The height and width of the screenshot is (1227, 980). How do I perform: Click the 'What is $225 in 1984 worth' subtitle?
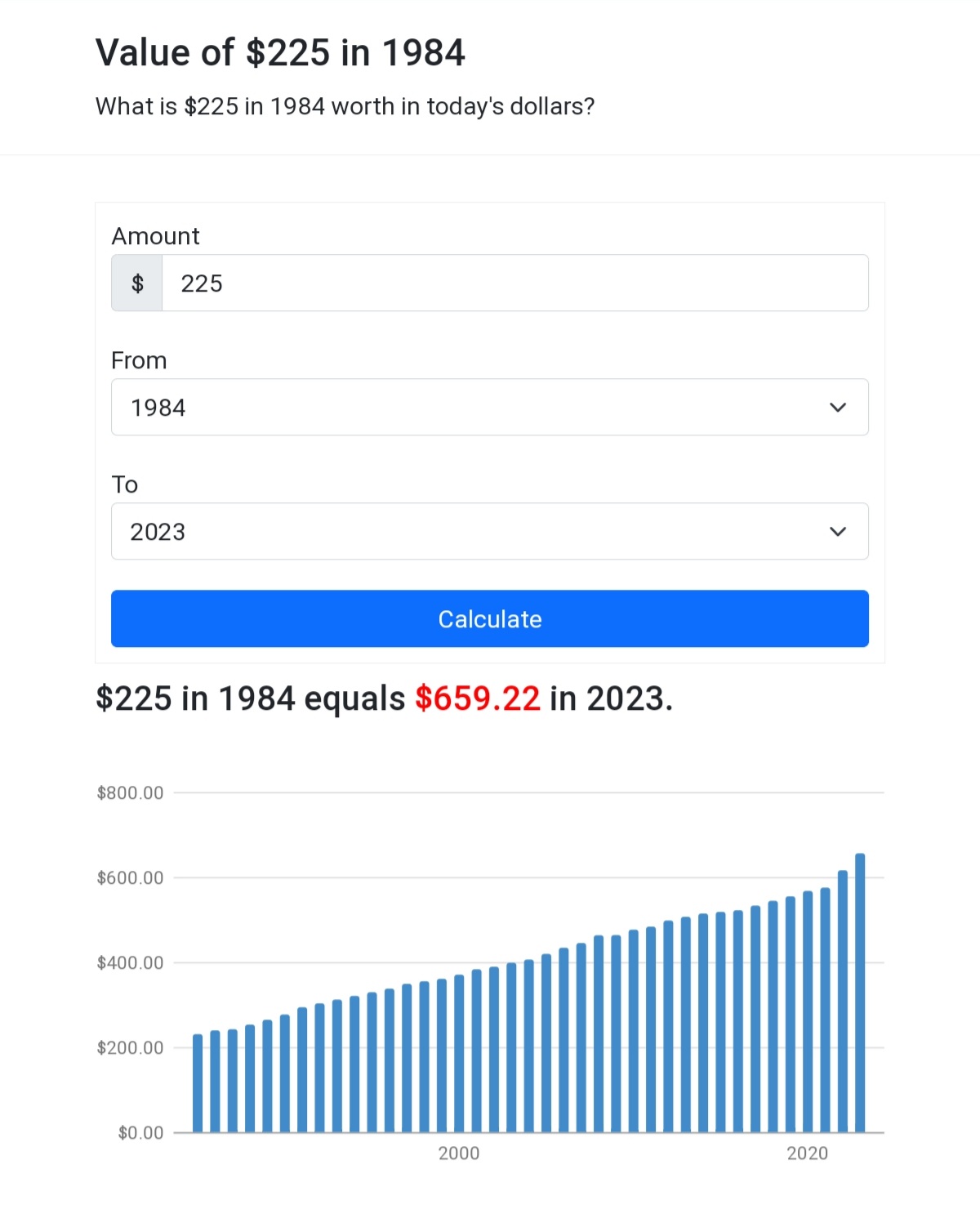[345, 107]
